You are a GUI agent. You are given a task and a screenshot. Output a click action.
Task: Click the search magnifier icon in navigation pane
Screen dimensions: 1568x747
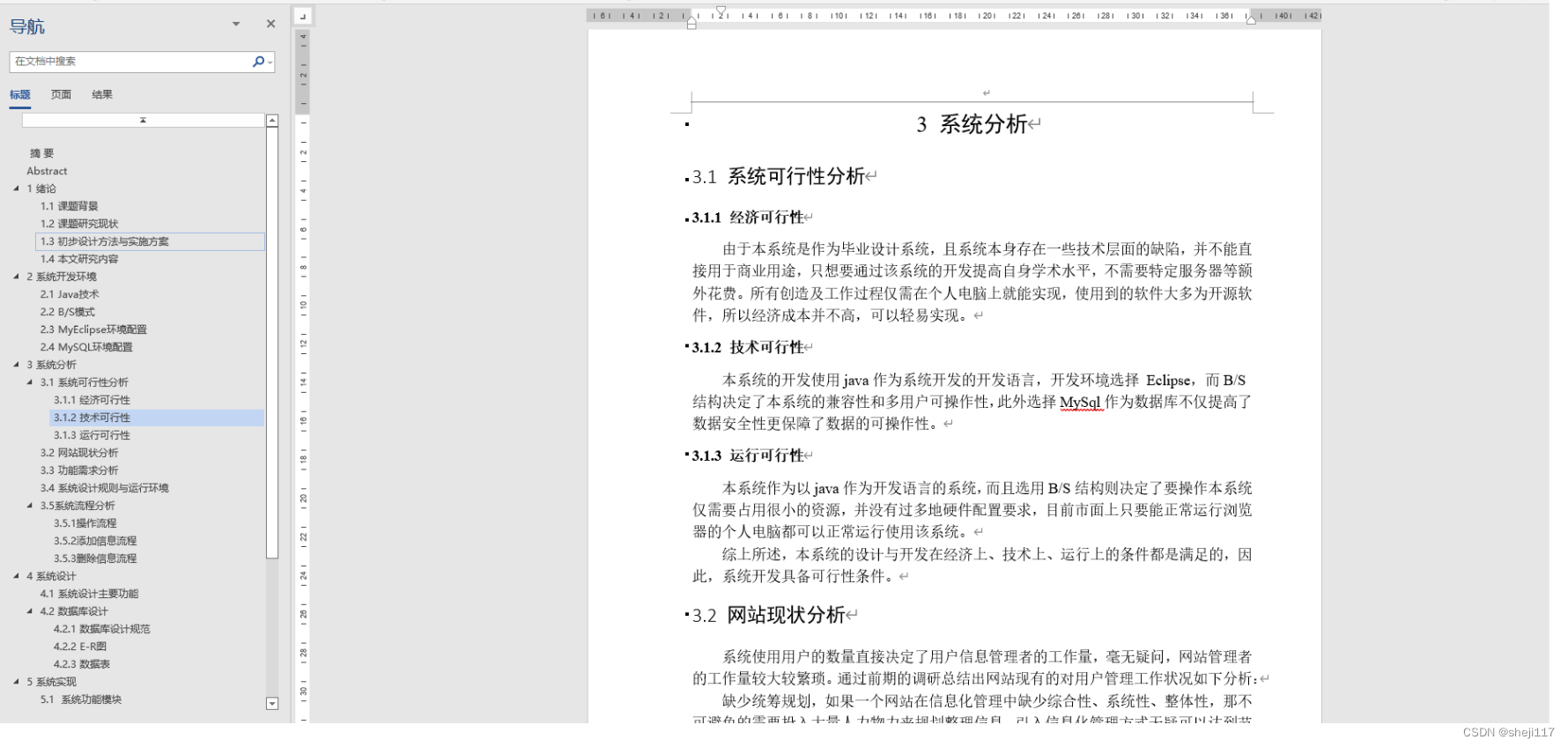coord(258,62)
